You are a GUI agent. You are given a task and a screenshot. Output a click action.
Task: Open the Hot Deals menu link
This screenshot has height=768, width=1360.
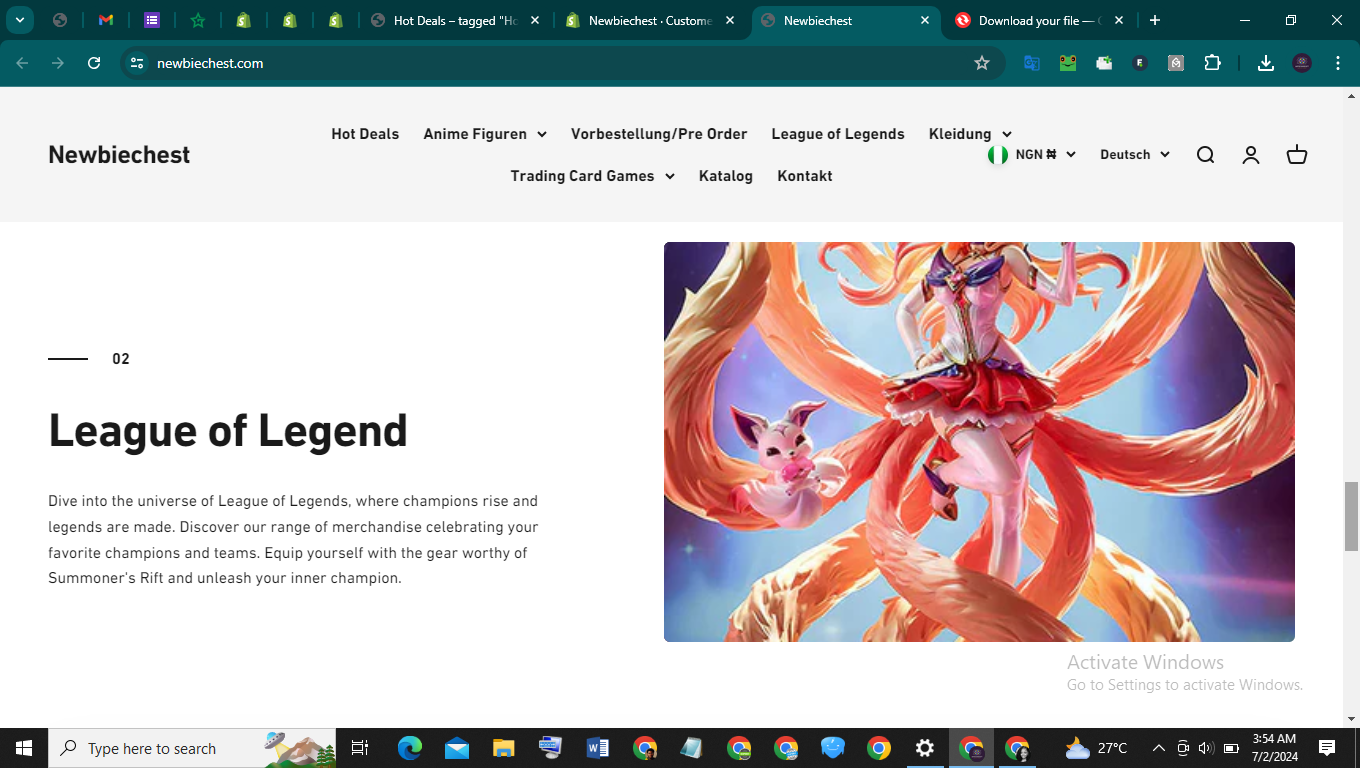point(365,134)
